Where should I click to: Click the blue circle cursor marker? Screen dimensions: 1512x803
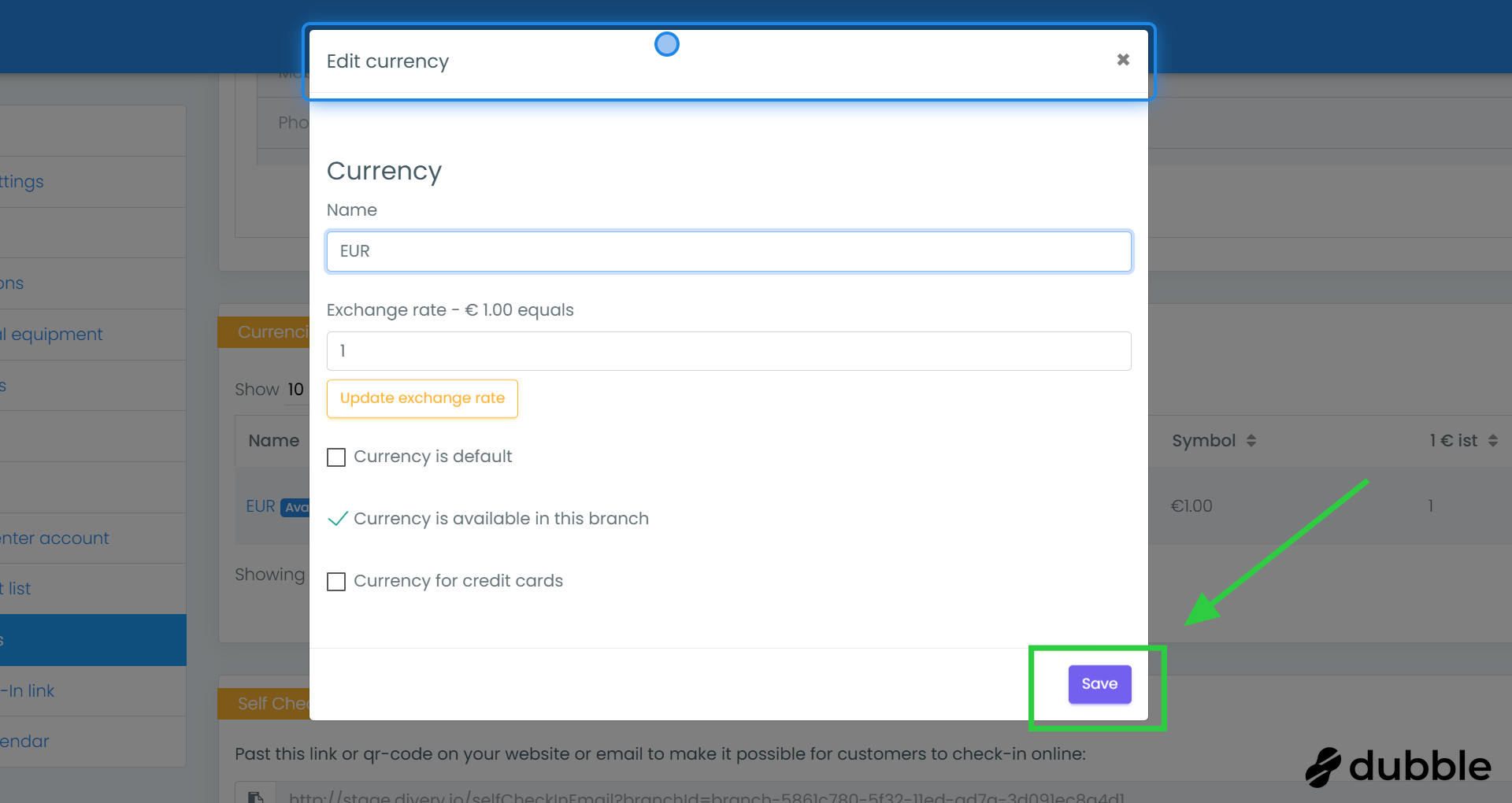[x=667, y=44]
